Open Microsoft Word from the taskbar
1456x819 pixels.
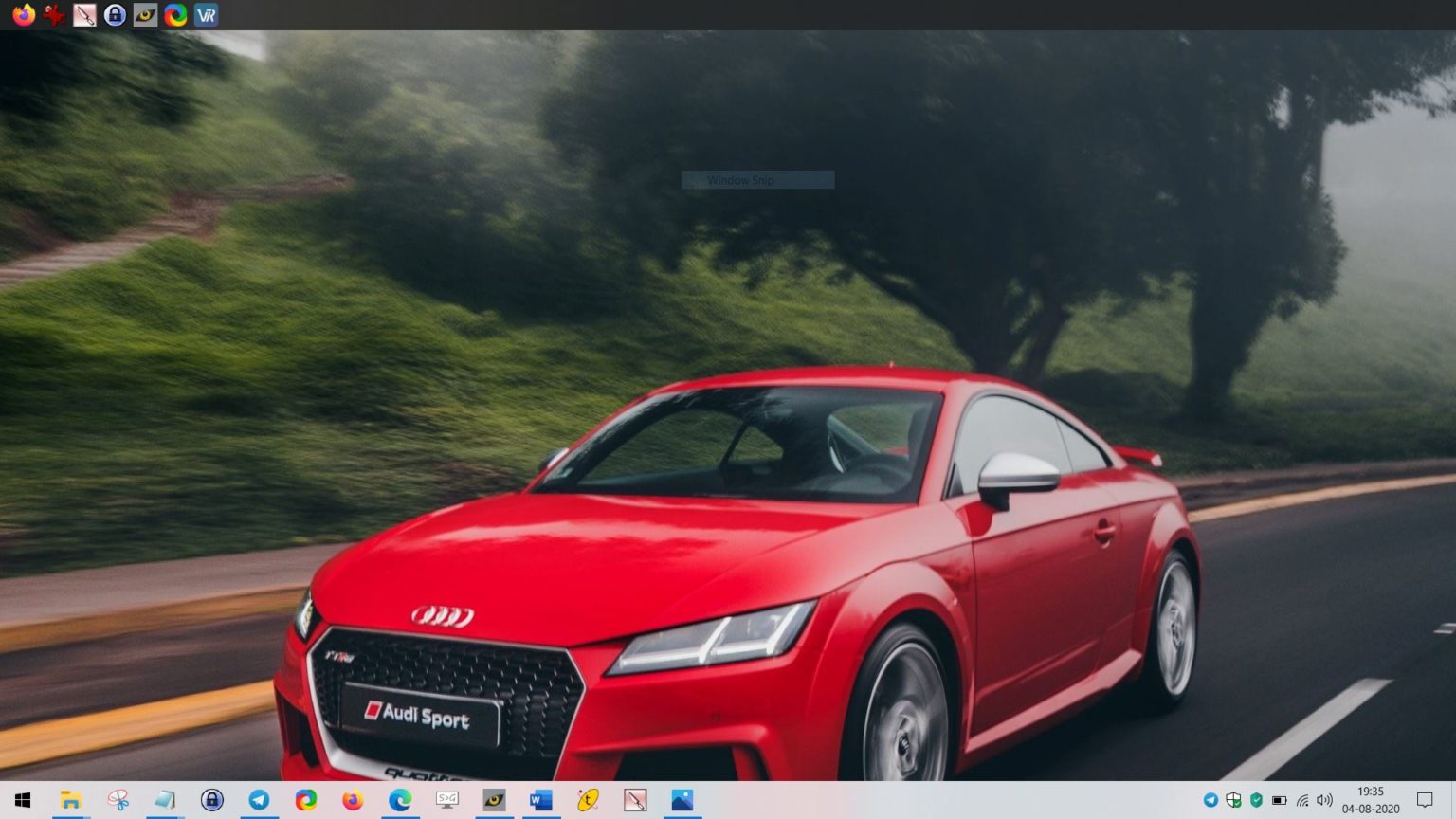tap(541, 800)
